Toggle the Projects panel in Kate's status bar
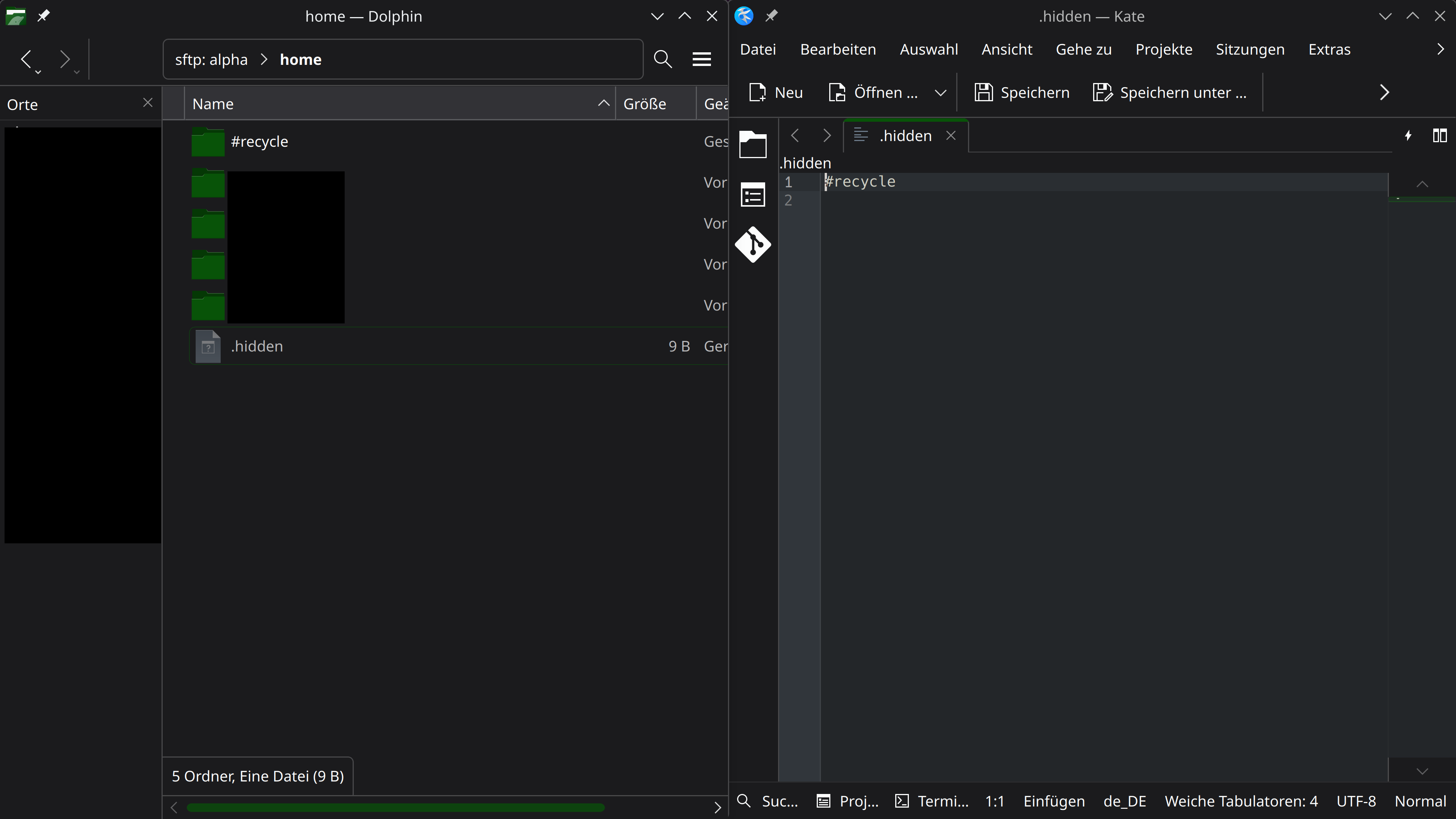The width and height of the screenshot is (1456, 819). [x=848, y=801]
